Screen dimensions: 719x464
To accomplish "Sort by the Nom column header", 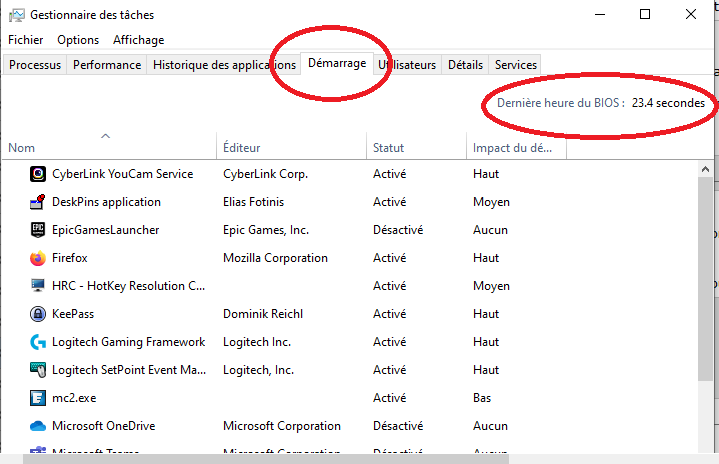I will [109, 148].
